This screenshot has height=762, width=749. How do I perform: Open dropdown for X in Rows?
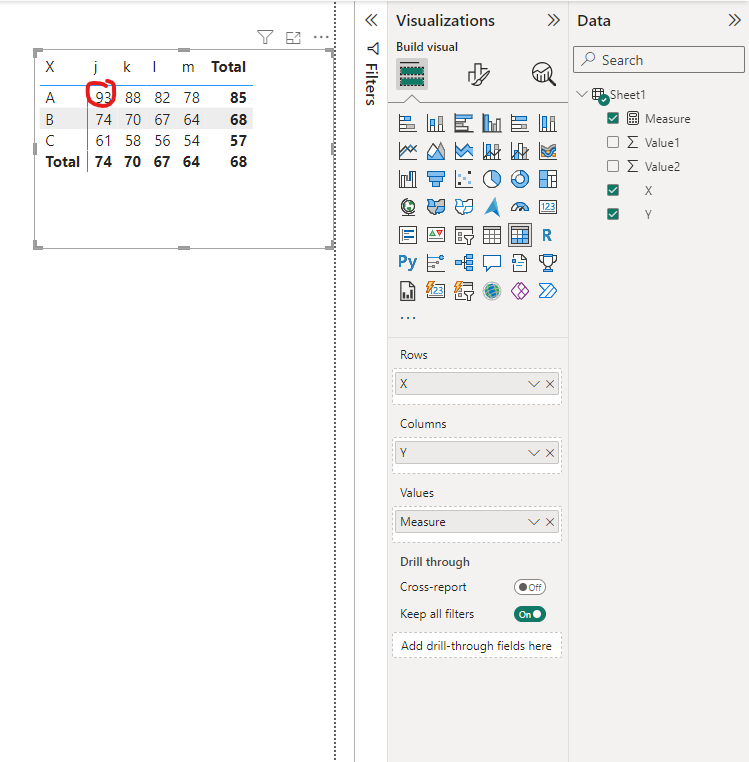pyautogui.click(x=534, y=384)
